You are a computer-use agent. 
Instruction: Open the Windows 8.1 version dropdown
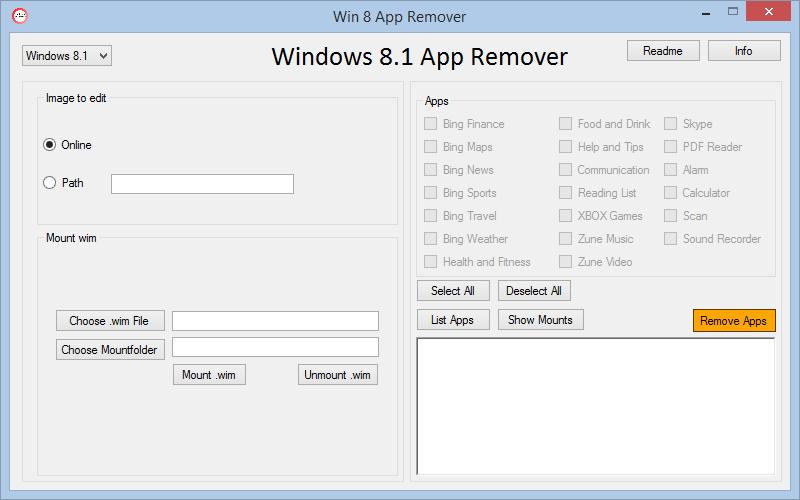tap(67, 56)
